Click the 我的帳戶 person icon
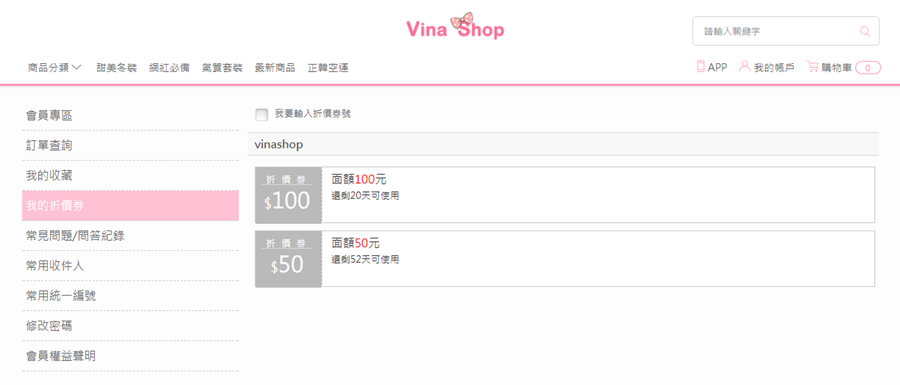Viewport: 900px width, 385px height. click(x=744, y=66)
